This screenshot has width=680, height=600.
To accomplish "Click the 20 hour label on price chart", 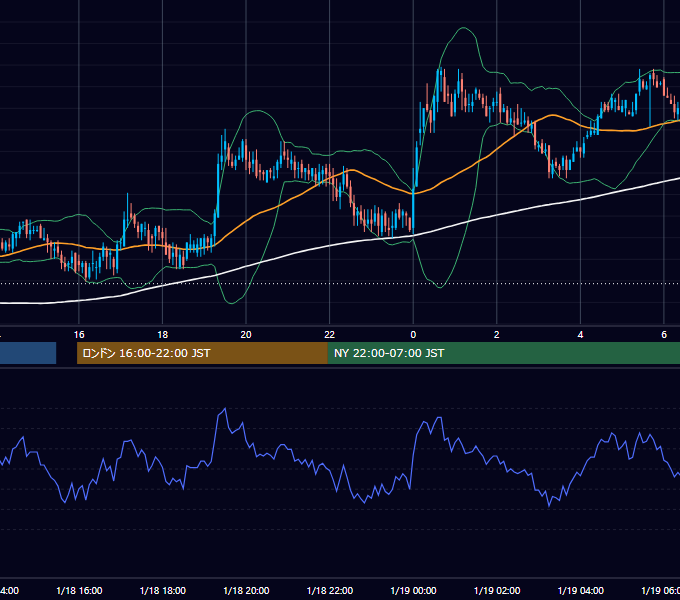I will (x=246, y=335).
